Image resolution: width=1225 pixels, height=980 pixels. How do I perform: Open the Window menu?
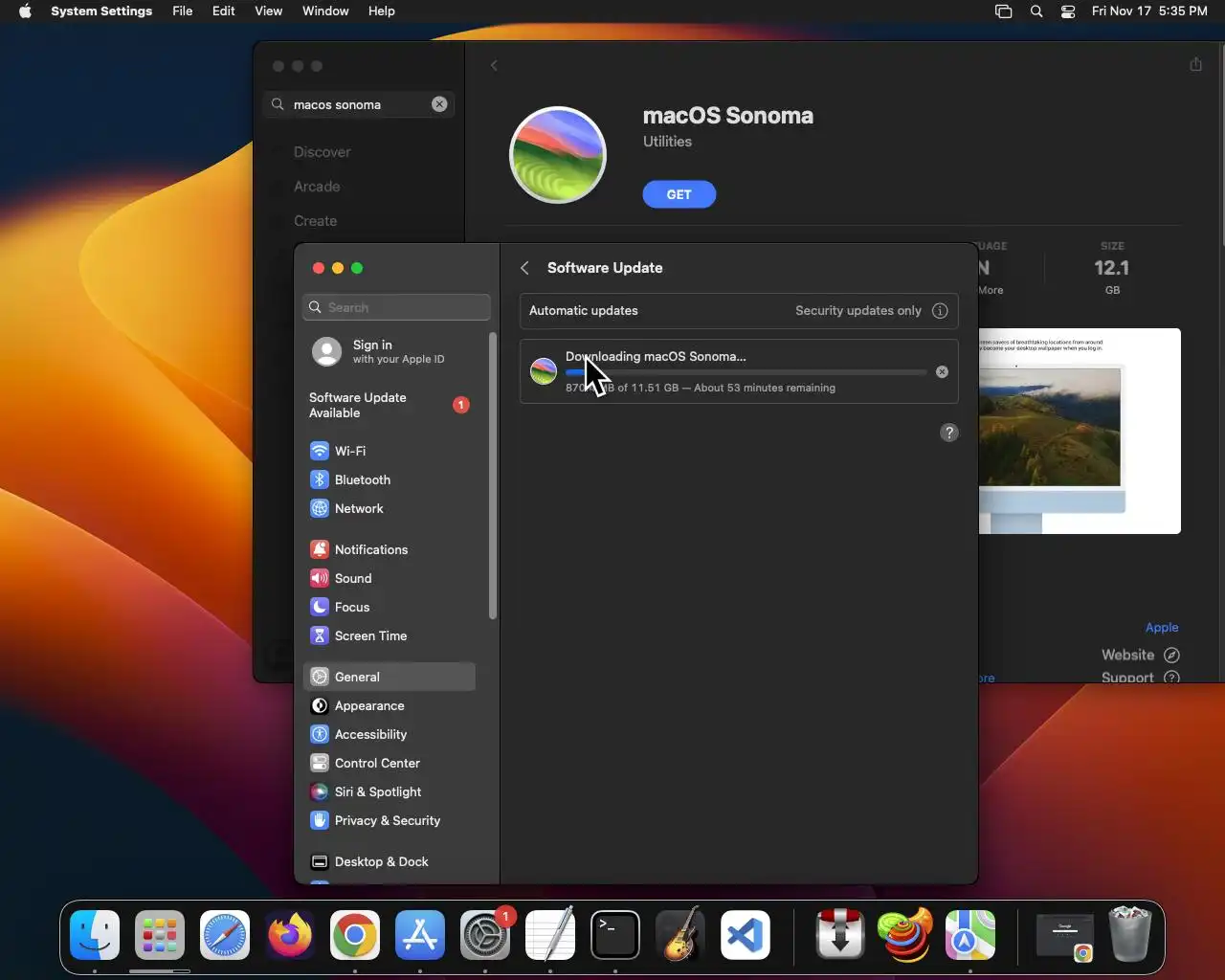tap(325, 11)
